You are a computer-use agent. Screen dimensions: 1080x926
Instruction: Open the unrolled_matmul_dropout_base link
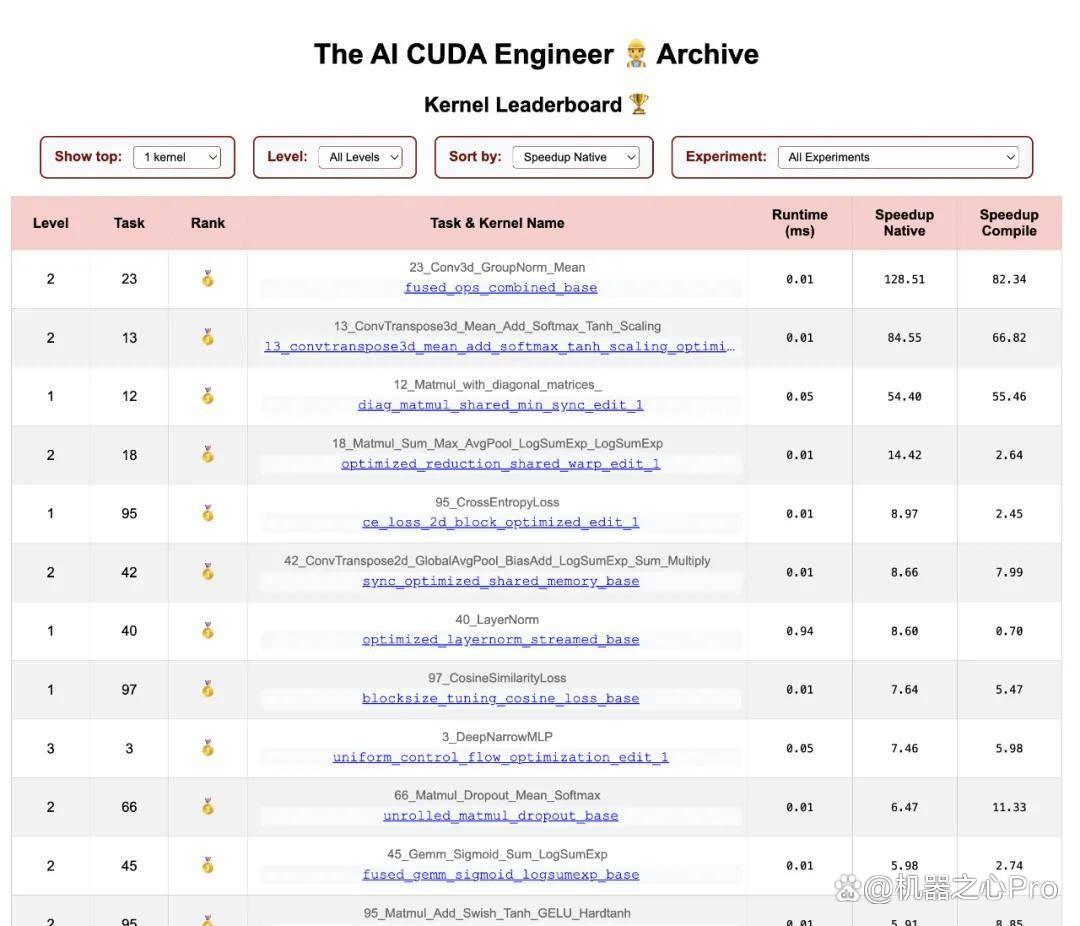click(501, 816)
